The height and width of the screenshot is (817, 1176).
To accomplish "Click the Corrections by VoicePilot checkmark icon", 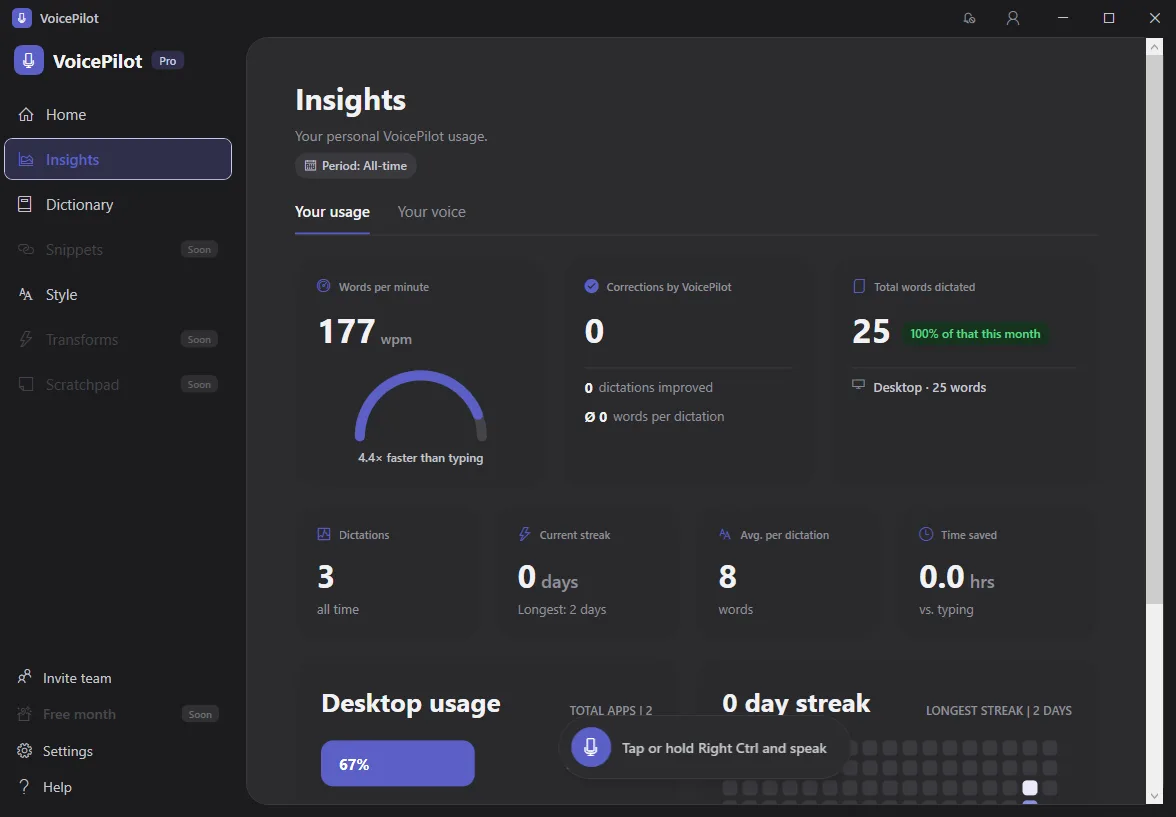I will click(592, 286).
